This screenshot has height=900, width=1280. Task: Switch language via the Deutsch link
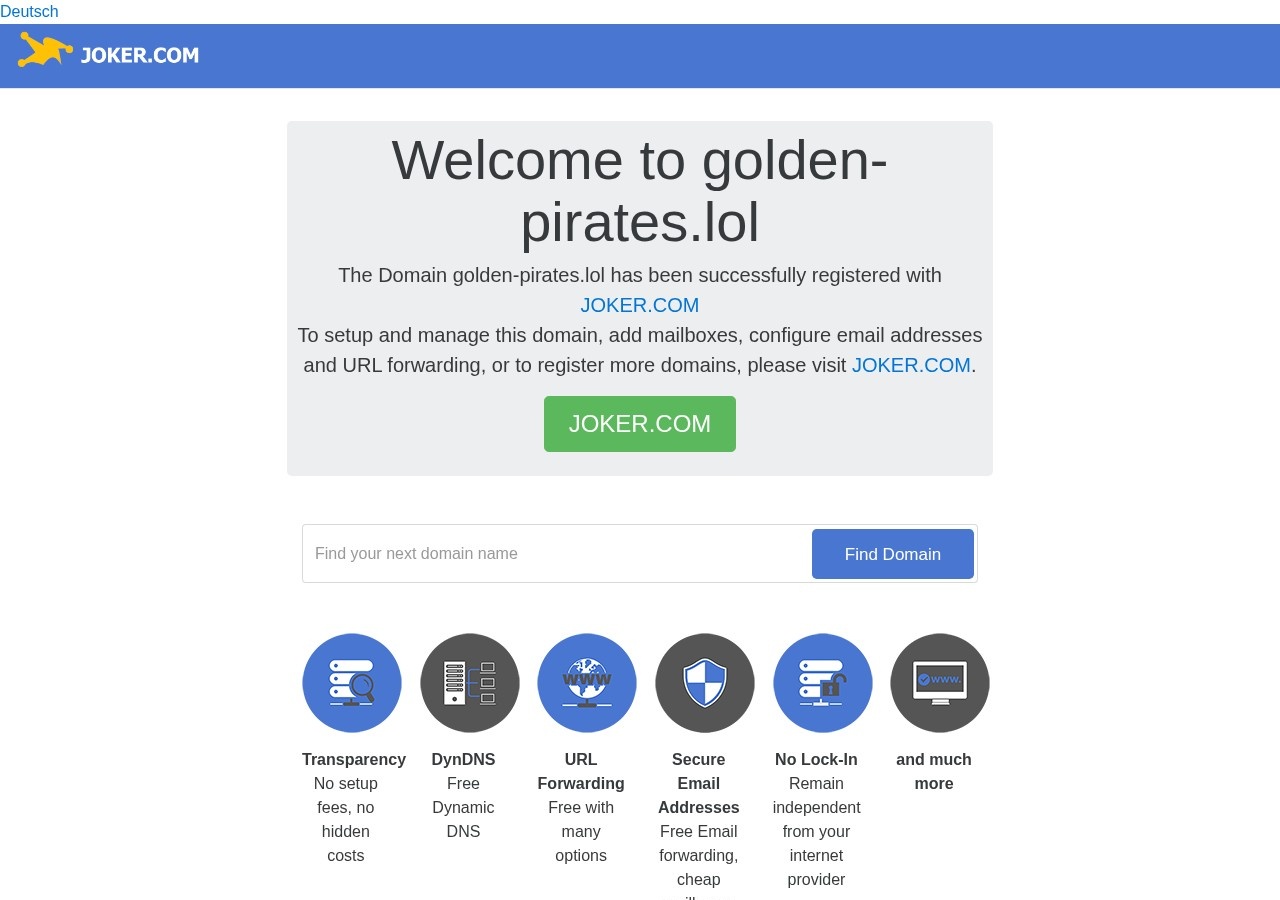point(29,12)
